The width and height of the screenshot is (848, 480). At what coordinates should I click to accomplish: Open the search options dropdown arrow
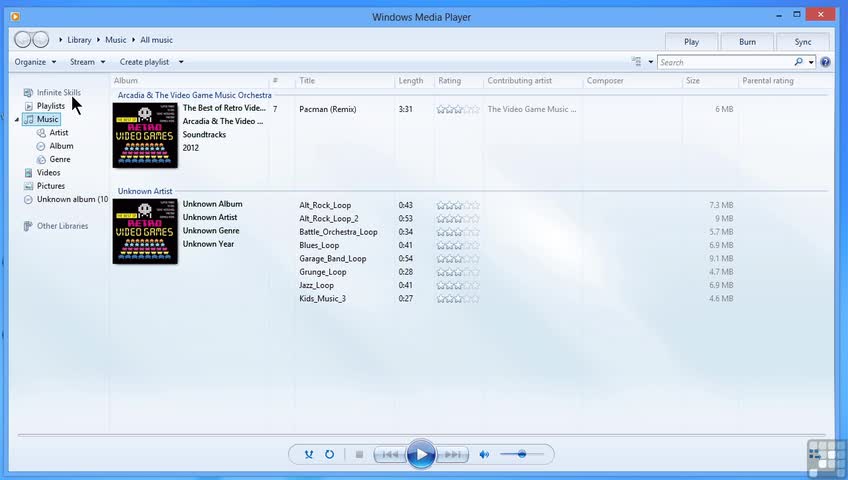(x=811, y=62)
